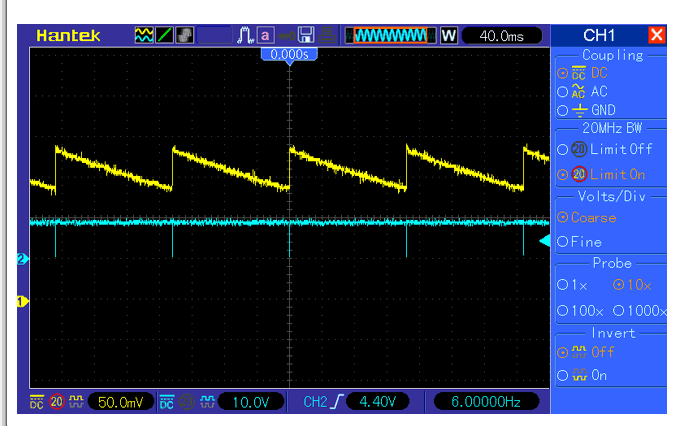This screenshot has height=426, width=700.
Task: Click the CH2 trigger source label
Action: click(315, 402)
